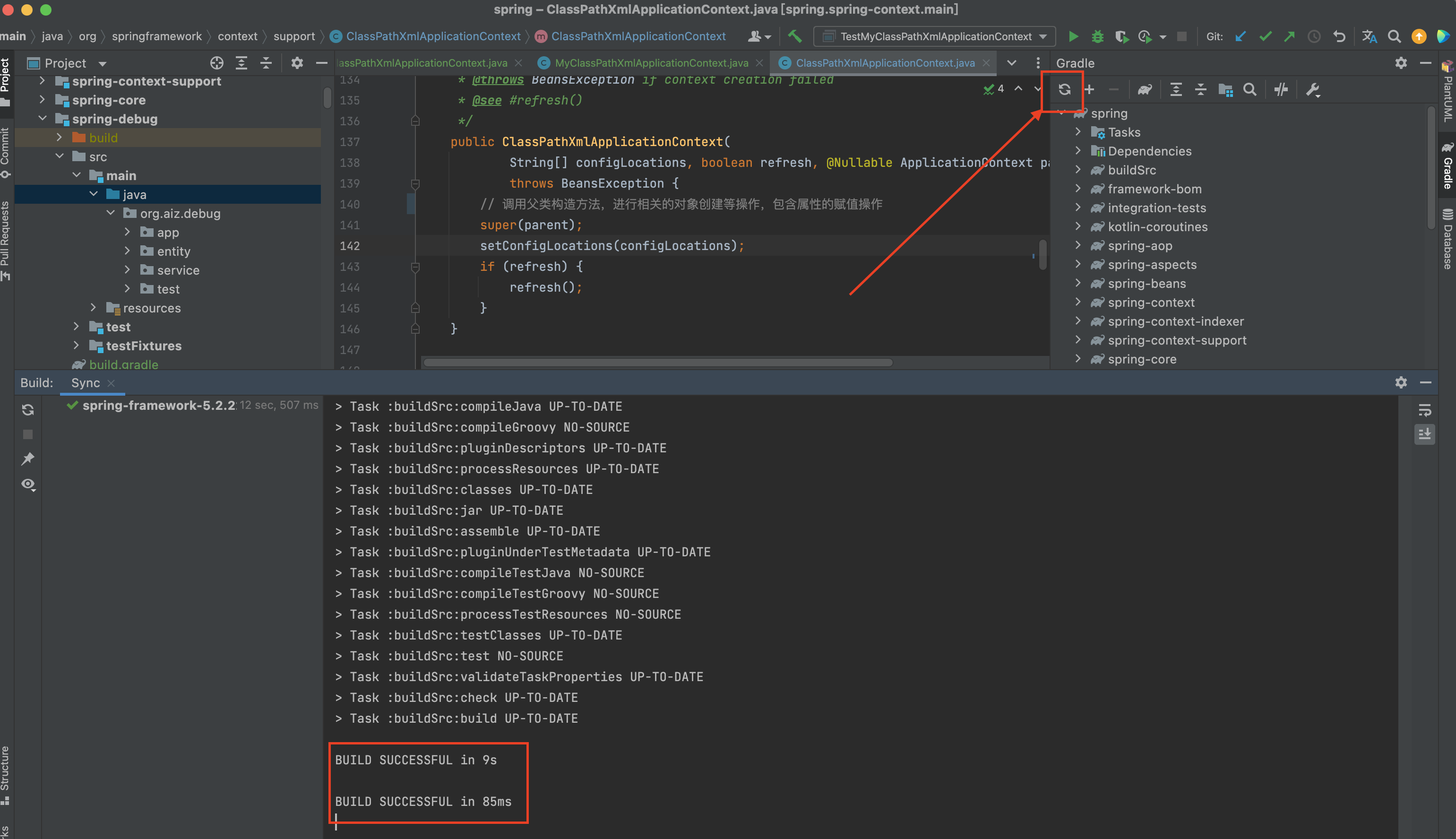Screen dimensions: 1456x839
Task: Expand the entity package
Action: point(127,251)
